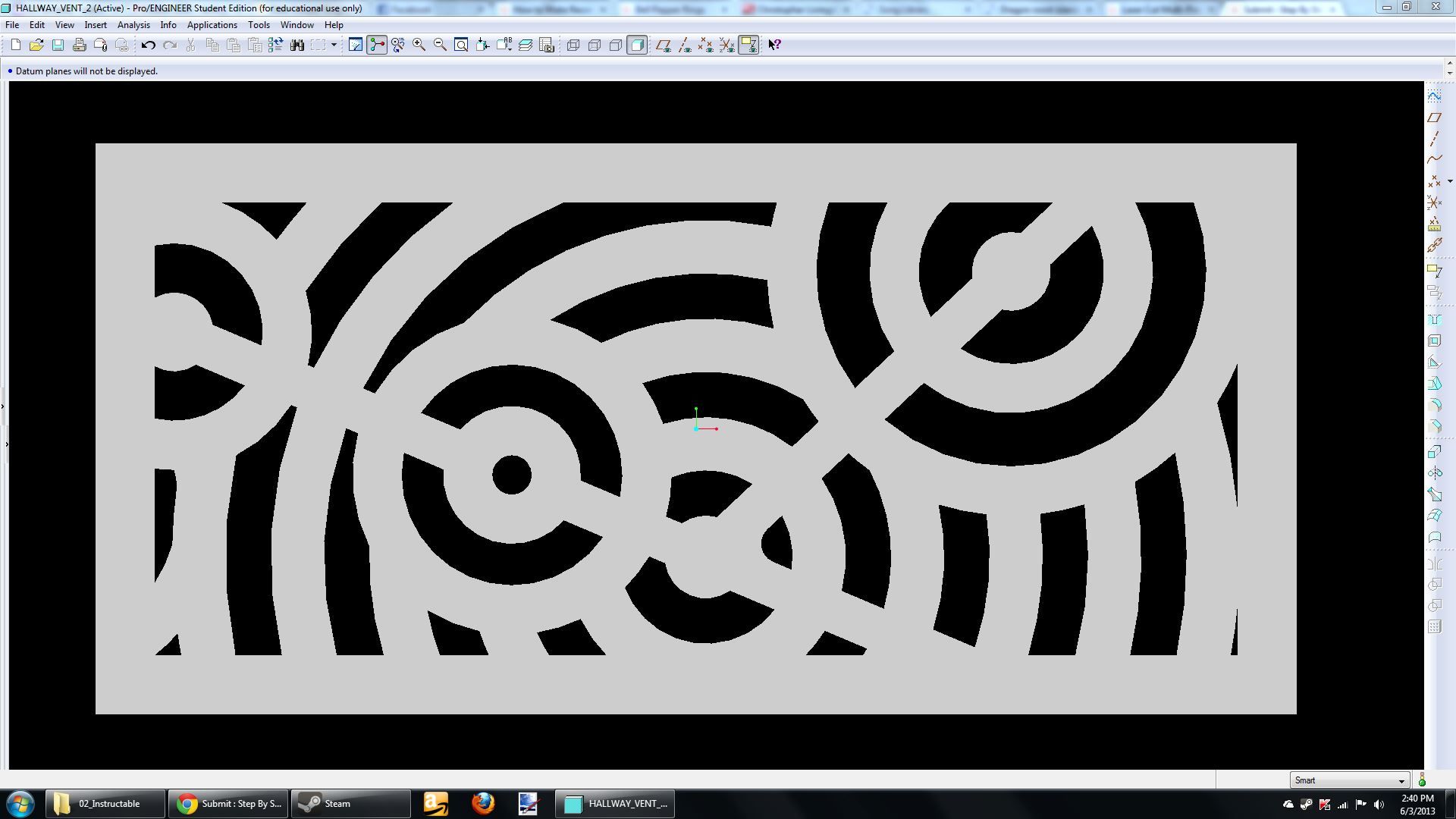
Task: Open the Analysis menu
Action: (x=133, y=25)
